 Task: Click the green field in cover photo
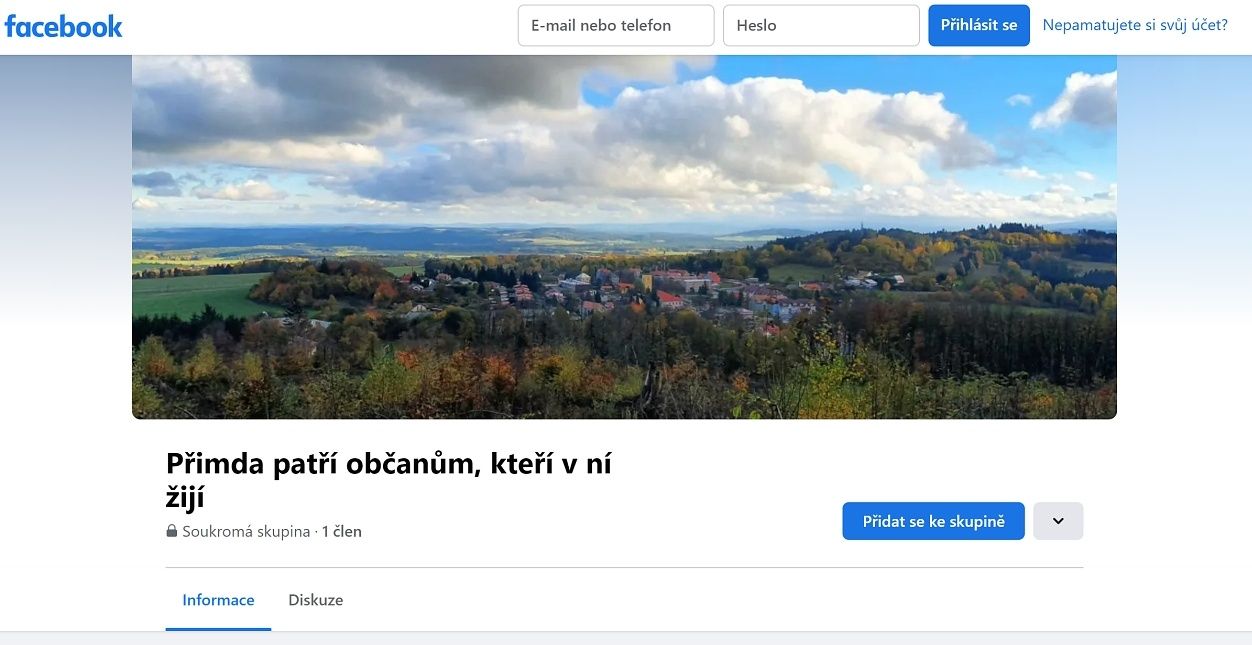point(190,295)
